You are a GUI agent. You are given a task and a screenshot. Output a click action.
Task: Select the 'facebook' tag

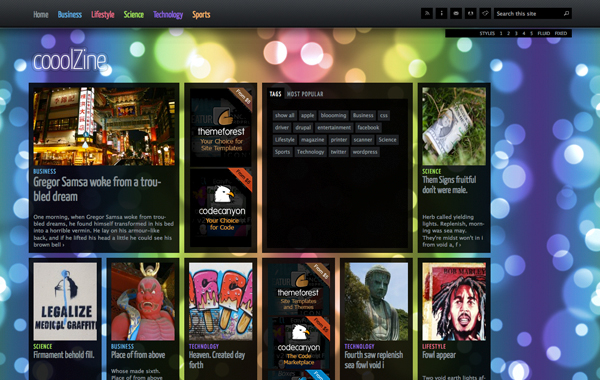368,127
